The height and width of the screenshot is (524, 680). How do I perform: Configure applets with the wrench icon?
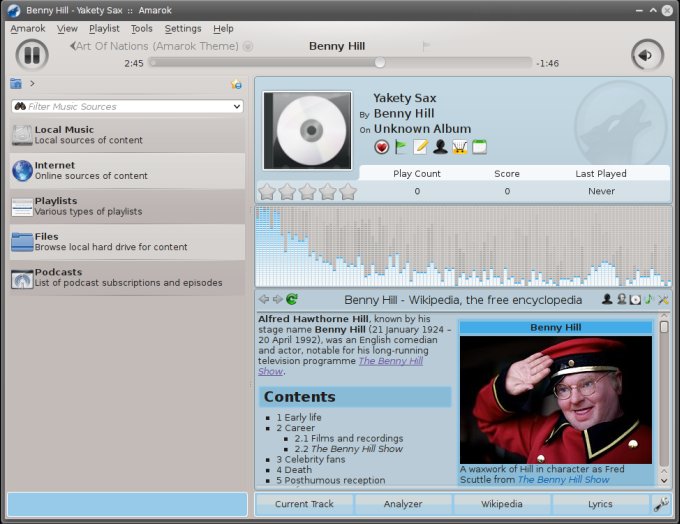[x=661, y=504]
